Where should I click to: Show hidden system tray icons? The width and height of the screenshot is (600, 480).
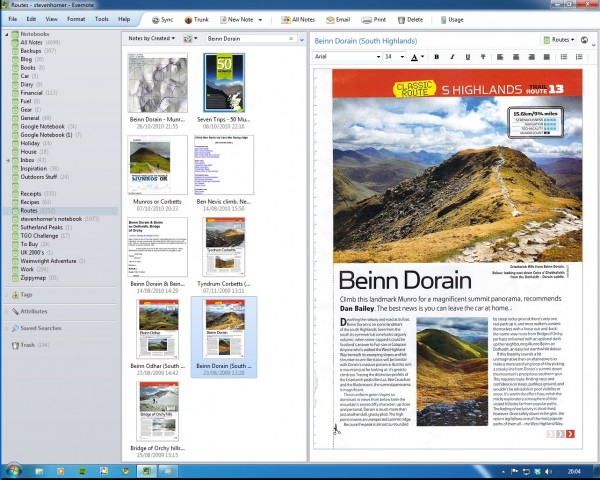(504, 472)
